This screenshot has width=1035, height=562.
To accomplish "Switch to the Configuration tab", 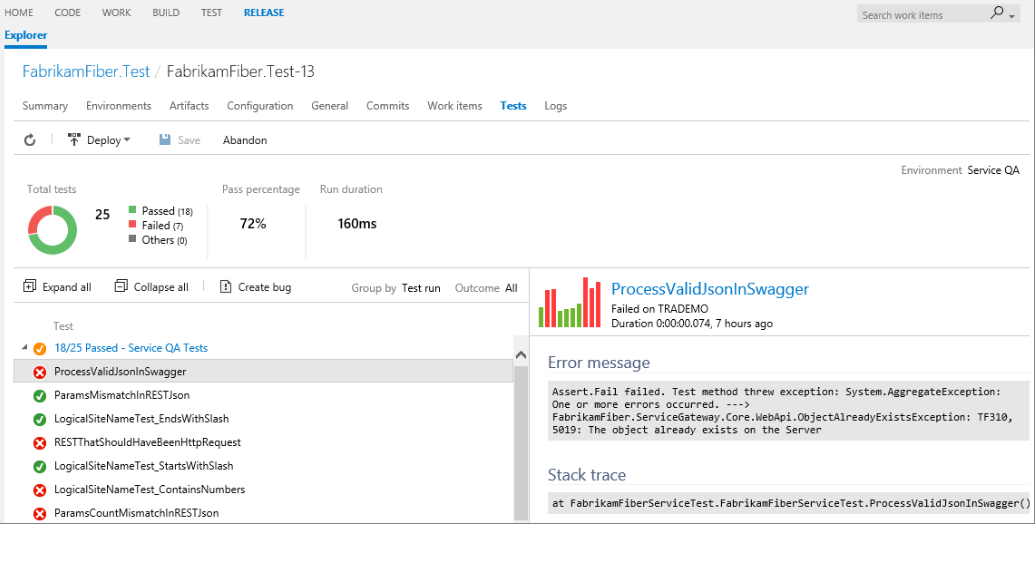I will pyautogui.click(x=260, y=106).
